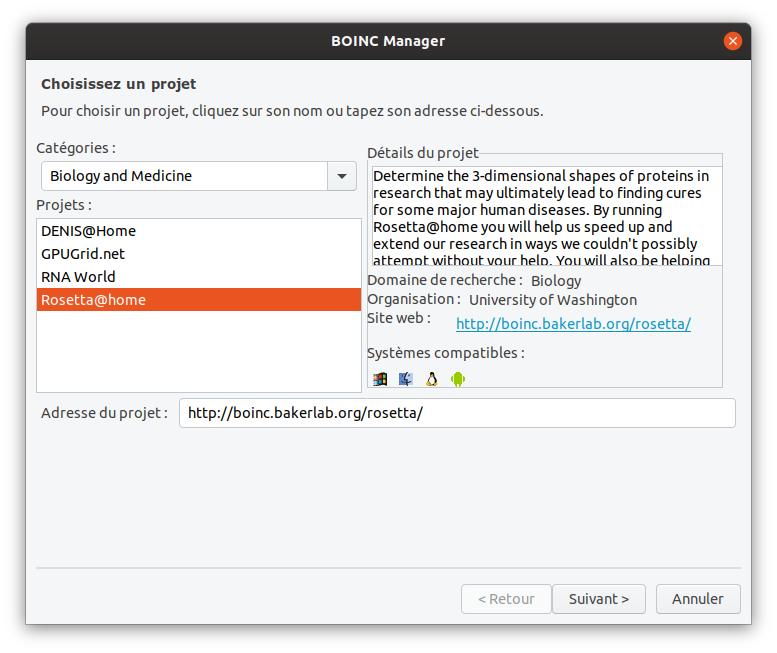This screenshot has width=777, height=653.
Task: Go back using the Retour button
Action: point(506,599)
